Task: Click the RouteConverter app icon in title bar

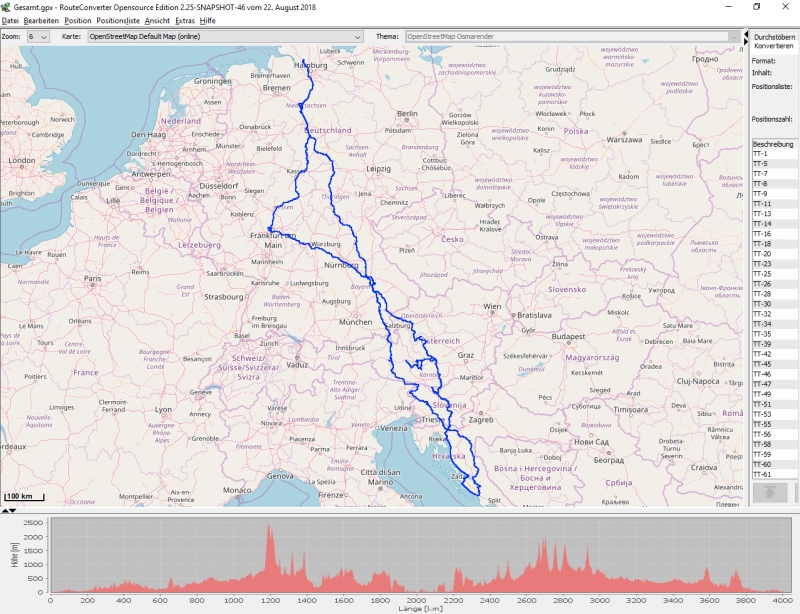Action: pos(7,7)
